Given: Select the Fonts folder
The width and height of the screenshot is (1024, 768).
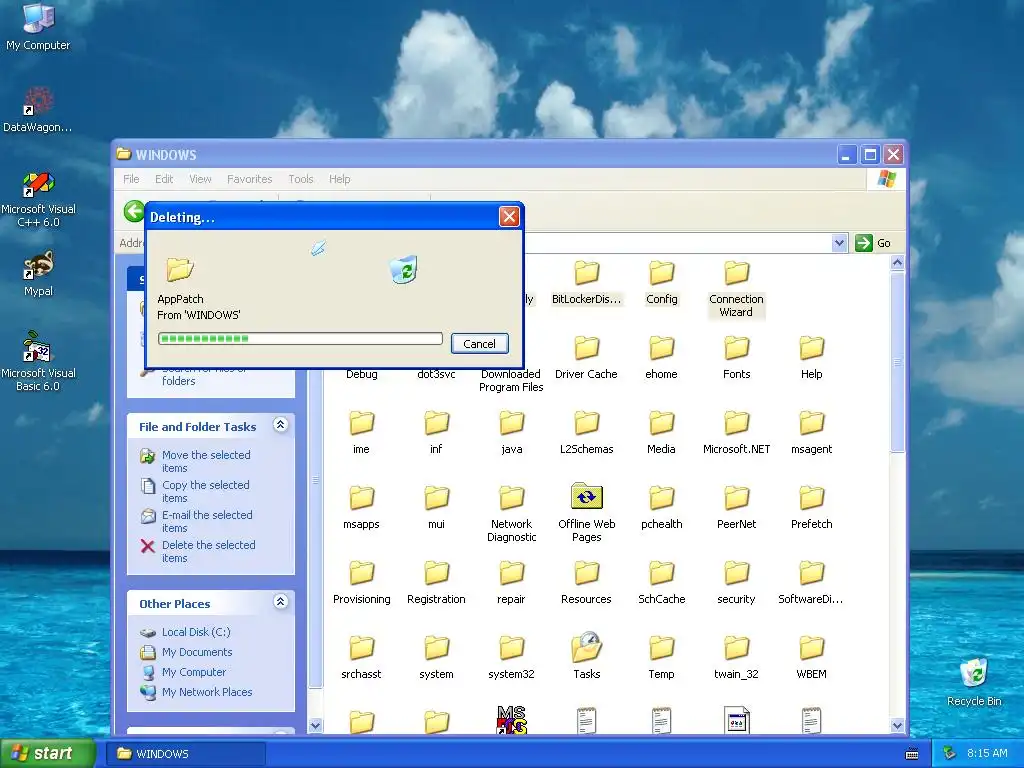Looking at the screenshot, I should coord(737,357).
